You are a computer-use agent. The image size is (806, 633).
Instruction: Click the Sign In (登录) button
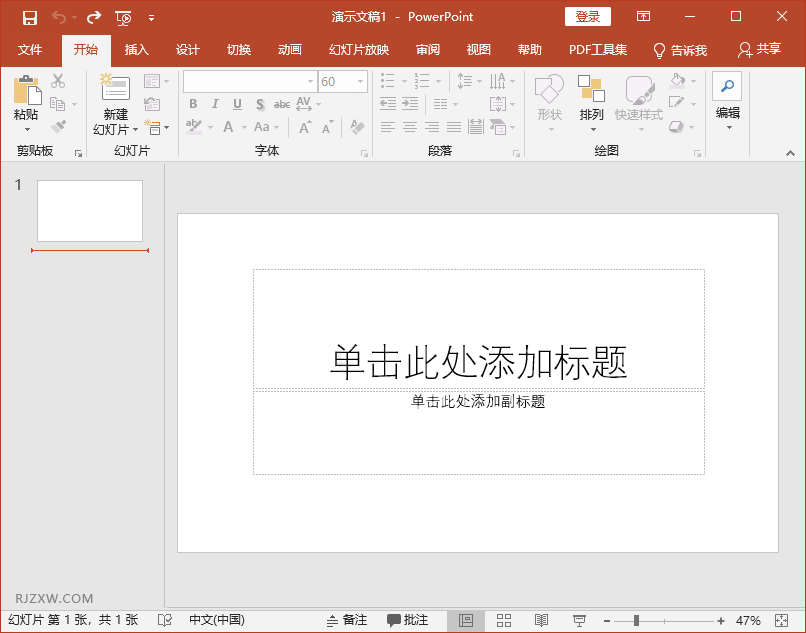(x=587, y=16)
